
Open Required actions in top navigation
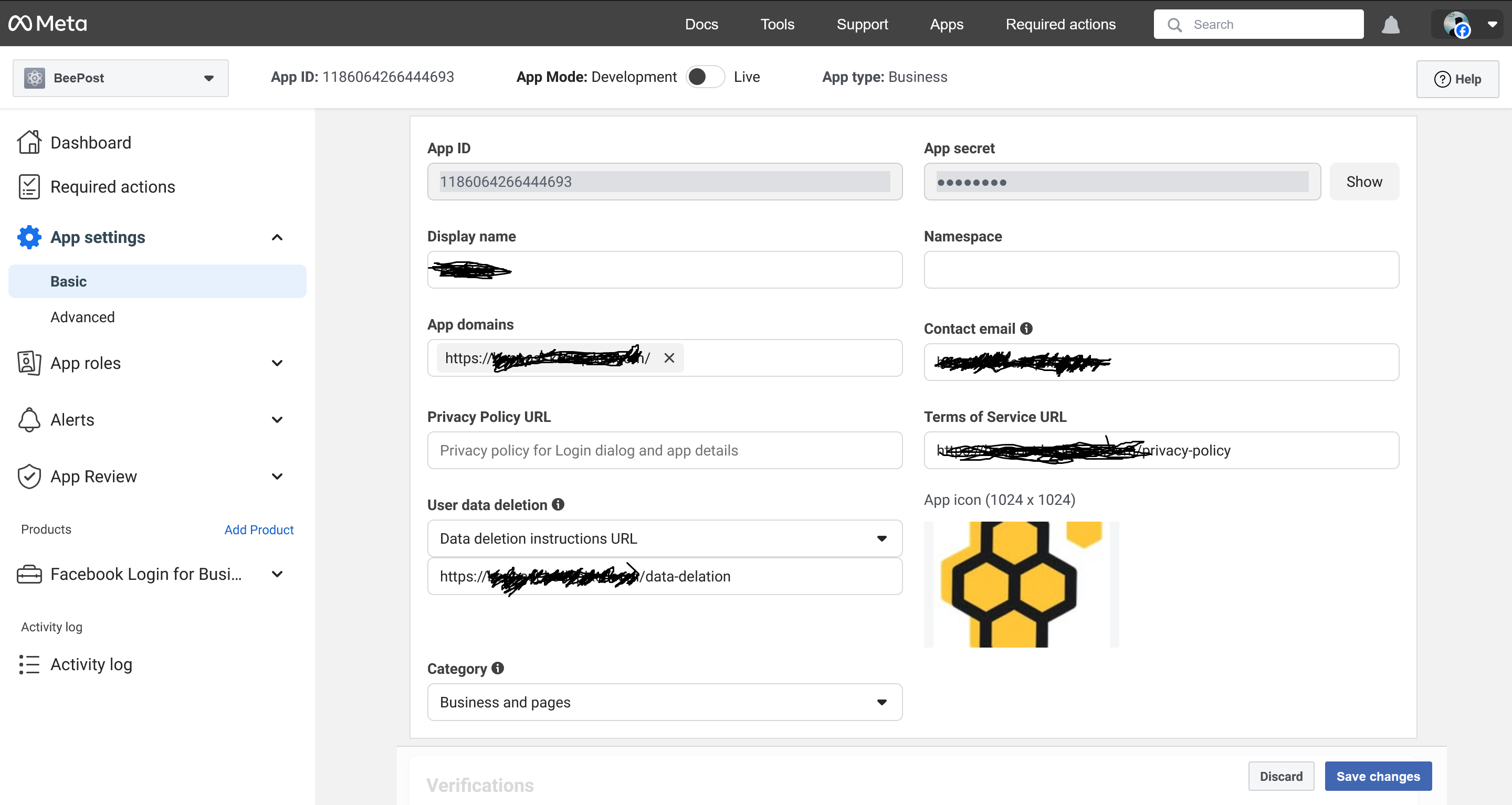point(1060,24)
